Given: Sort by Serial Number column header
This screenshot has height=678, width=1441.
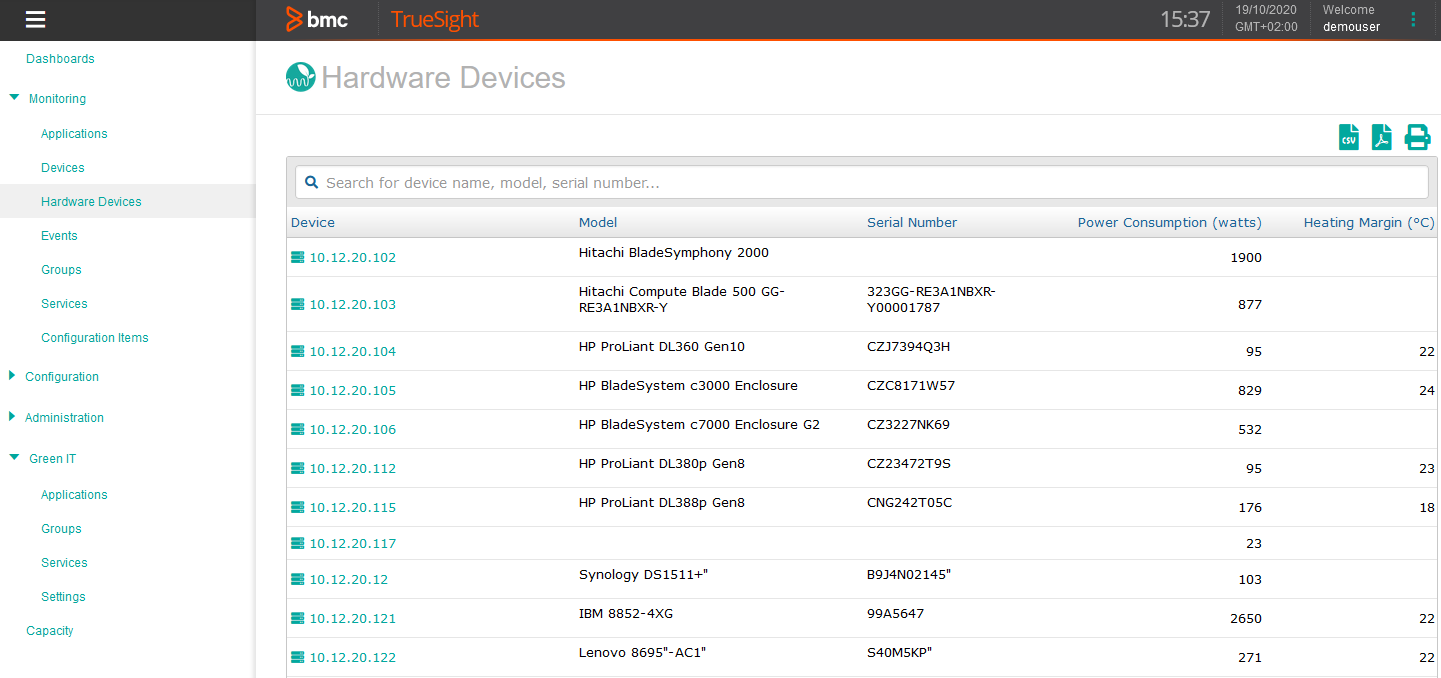Looking at the screenshot, I should 912,223.
